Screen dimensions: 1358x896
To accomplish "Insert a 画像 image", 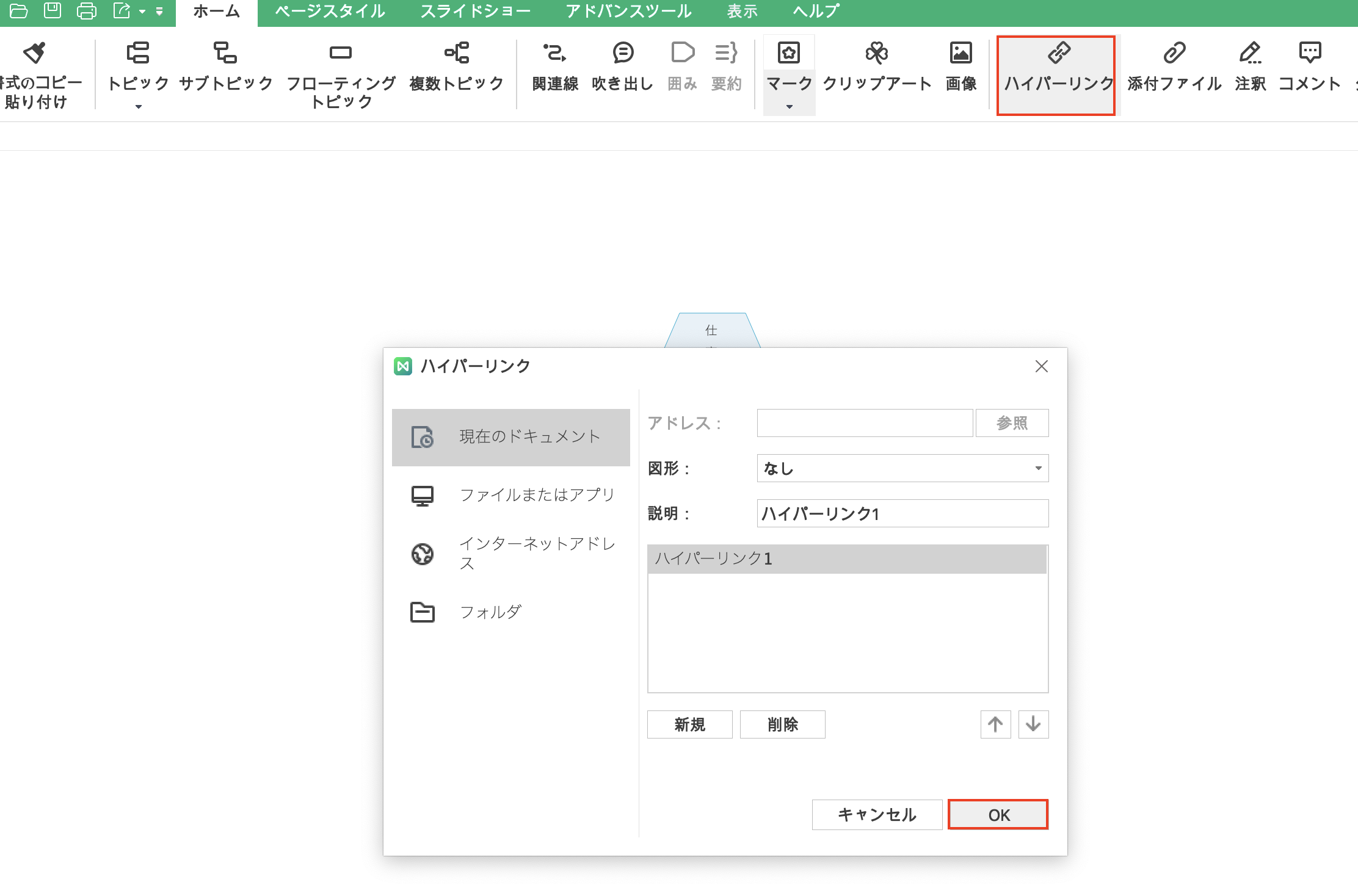I will [961, 66].
